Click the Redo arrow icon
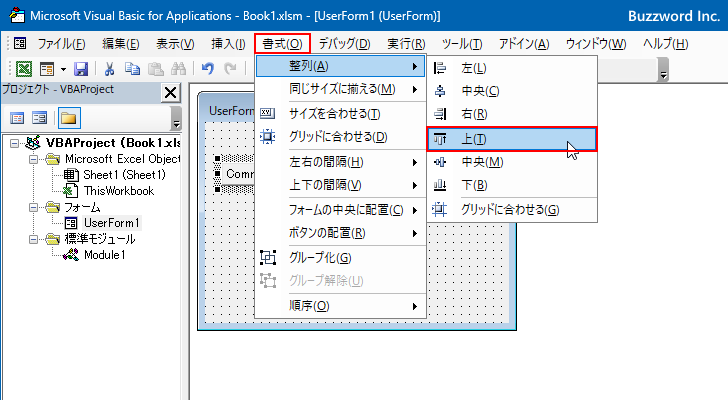 [x=230, y=69]
